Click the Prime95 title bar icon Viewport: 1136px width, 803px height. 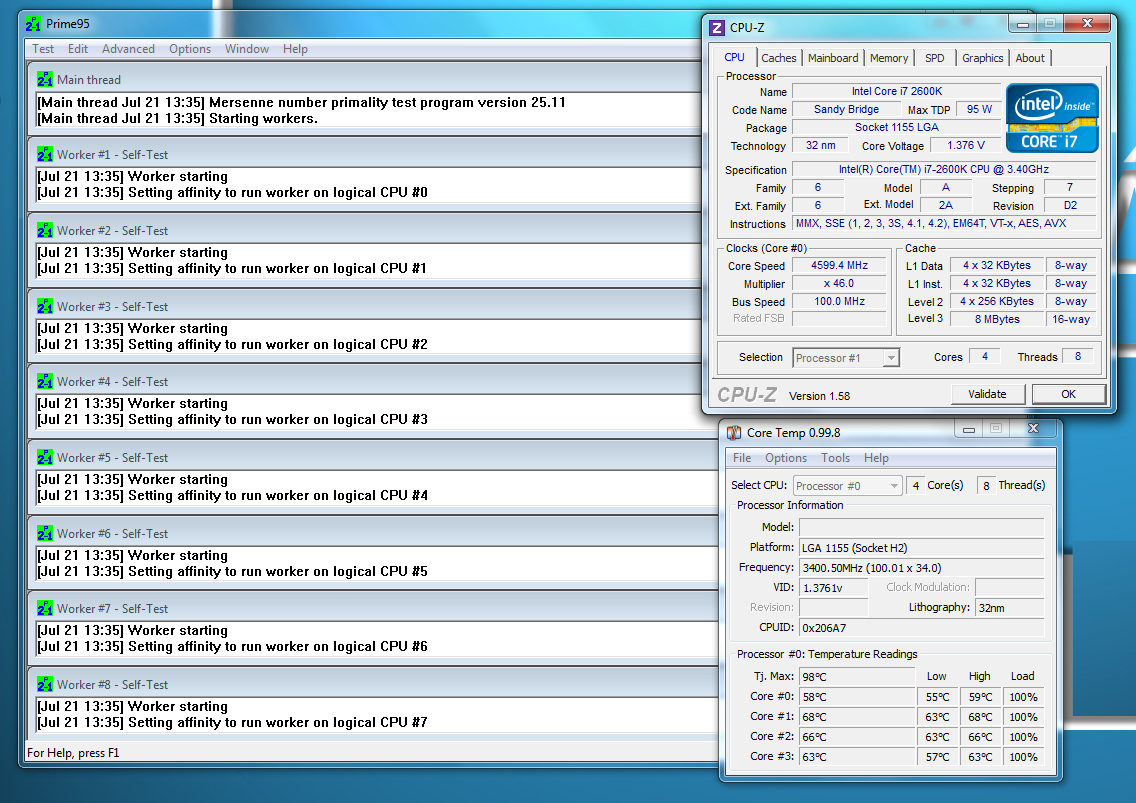[x=33, y=23]
